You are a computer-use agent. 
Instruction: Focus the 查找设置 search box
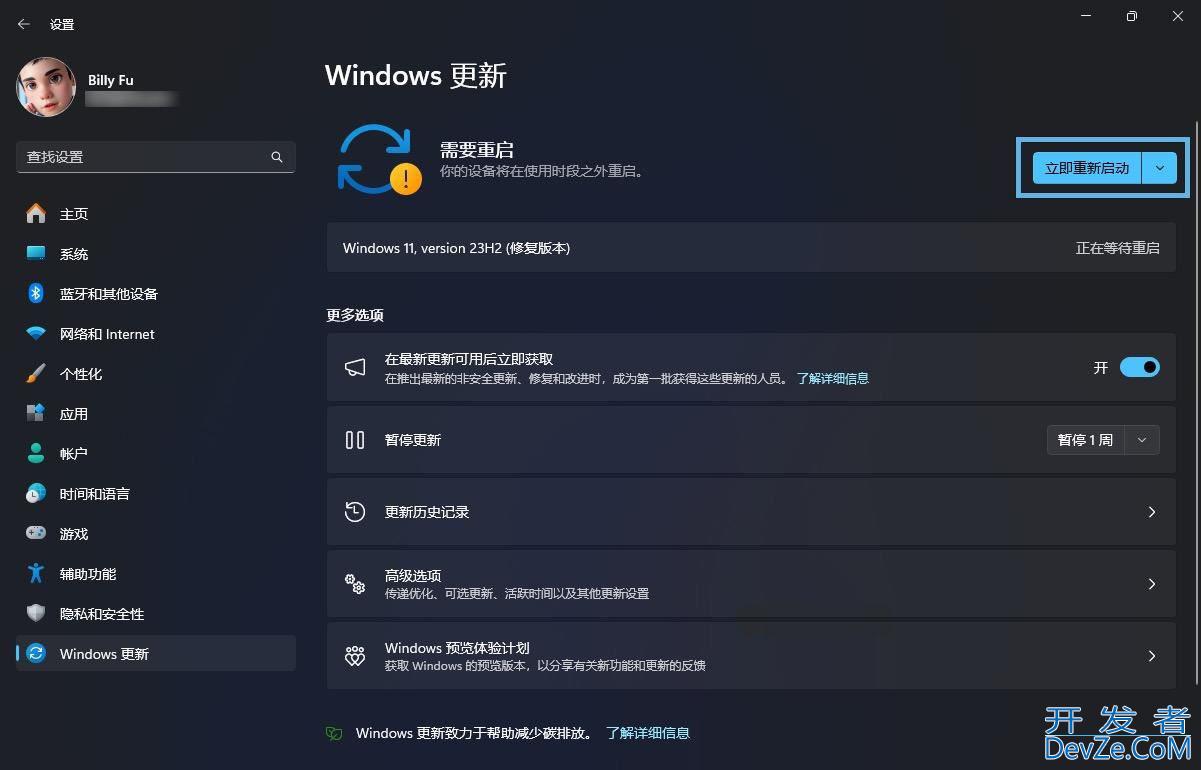tap(156, 157)
